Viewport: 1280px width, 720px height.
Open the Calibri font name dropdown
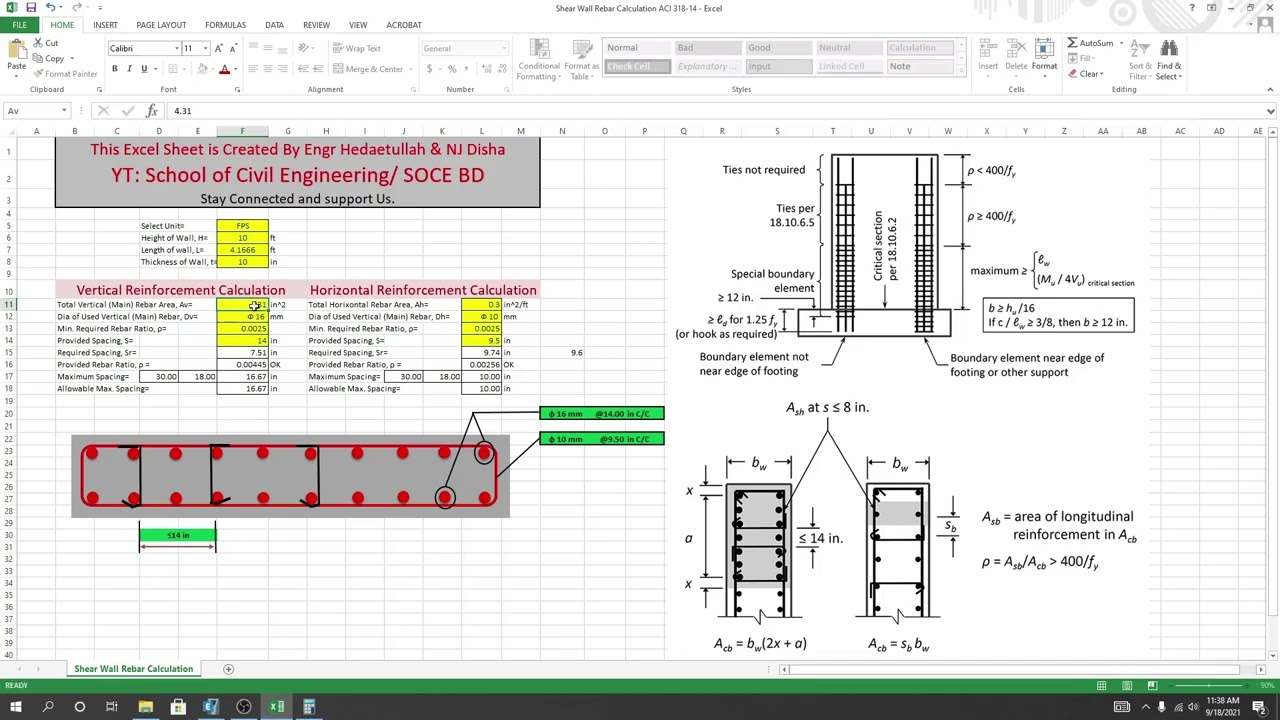pos(177,48)
